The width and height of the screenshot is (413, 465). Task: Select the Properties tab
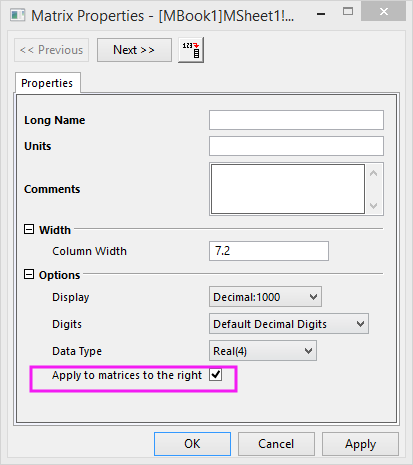[x=47, y=83]
